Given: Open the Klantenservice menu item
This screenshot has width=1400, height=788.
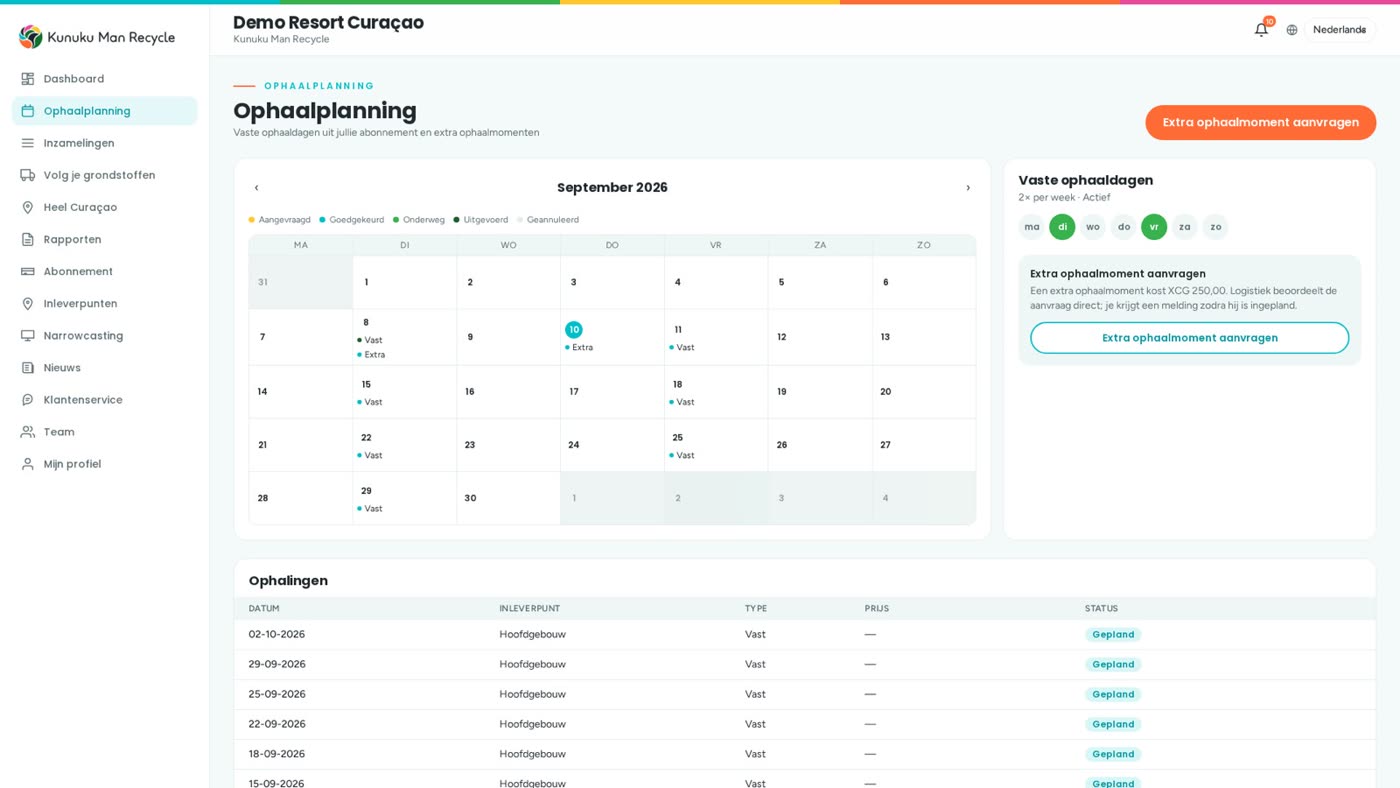Looking at the screenshot, I should tap(104, 399).
